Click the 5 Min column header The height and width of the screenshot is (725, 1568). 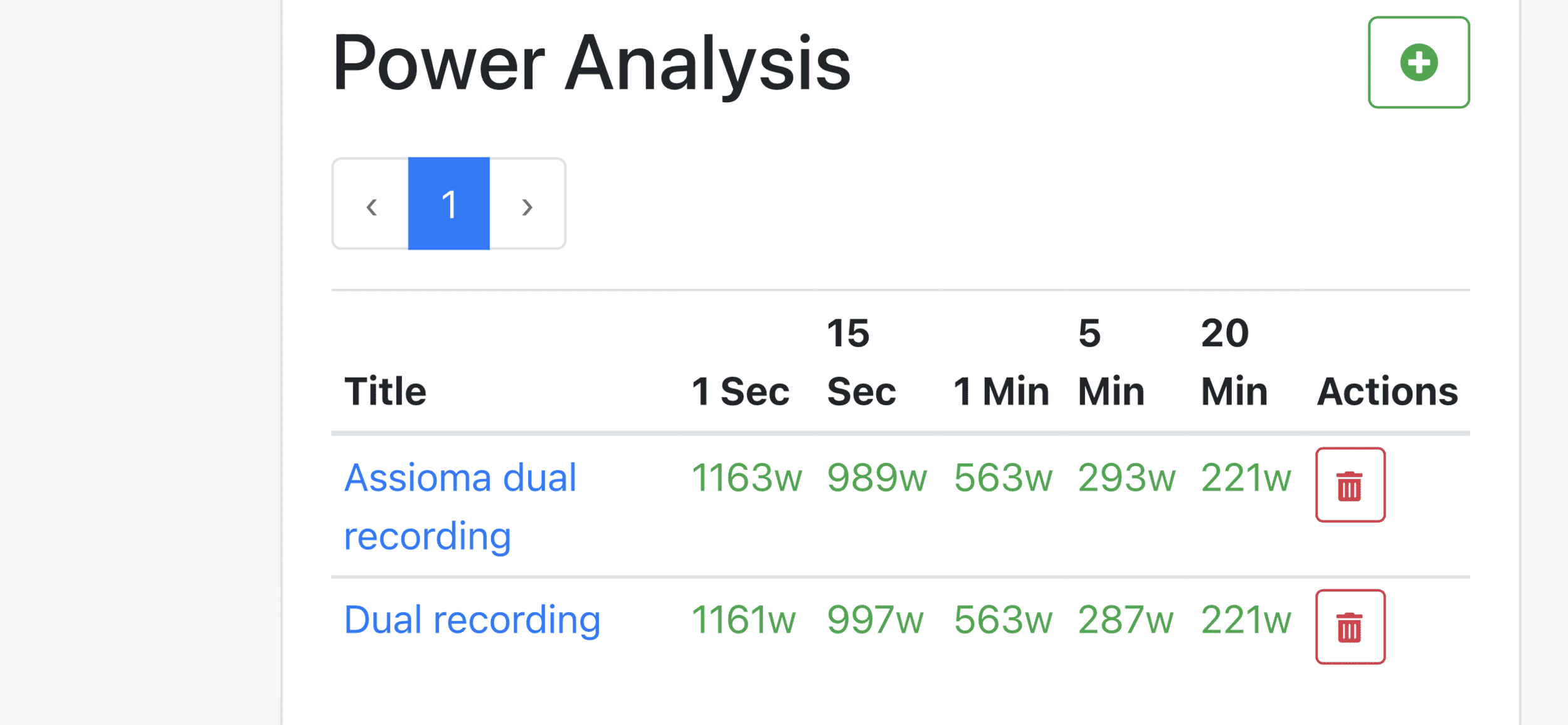1111,362
